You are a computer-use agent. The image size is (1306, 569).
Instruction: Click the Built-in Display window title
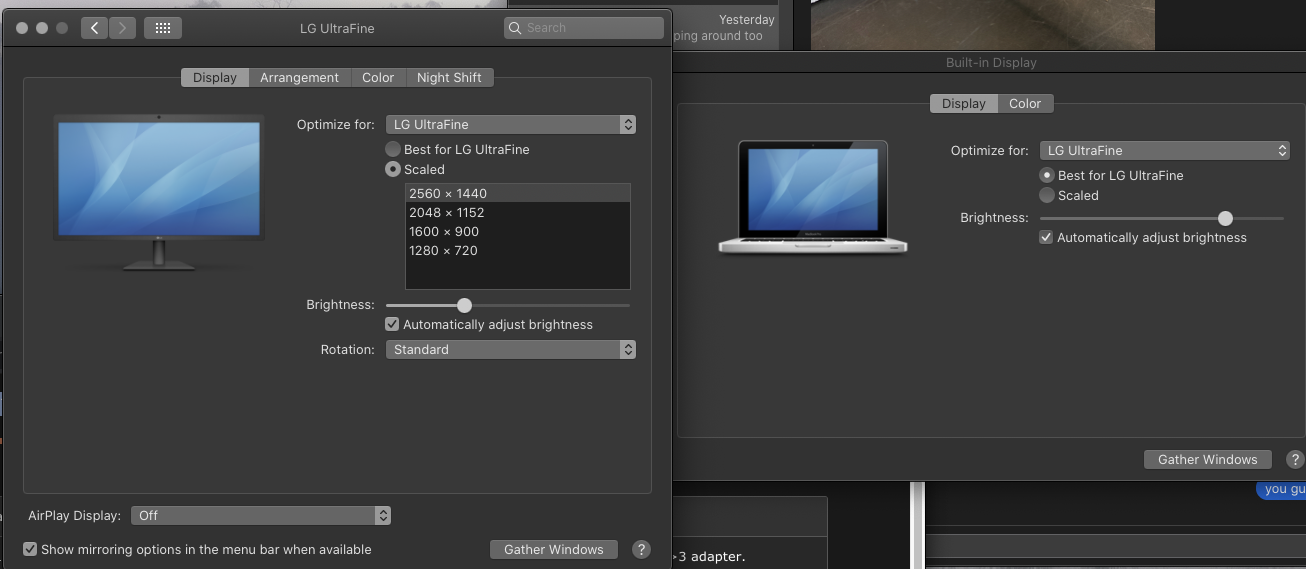991,62
